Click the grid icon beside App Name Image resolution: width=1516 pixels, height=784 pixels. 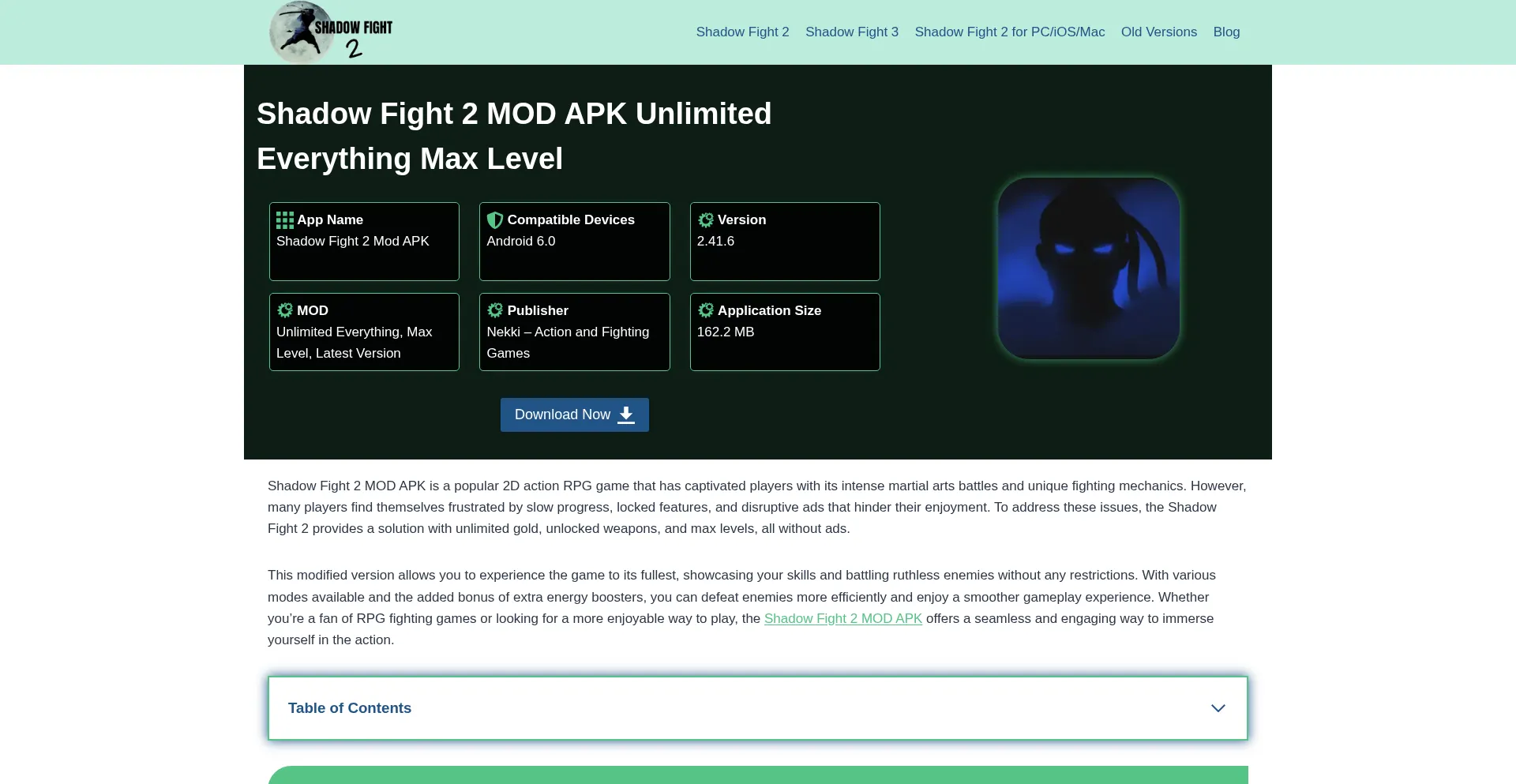coord(285,220)
